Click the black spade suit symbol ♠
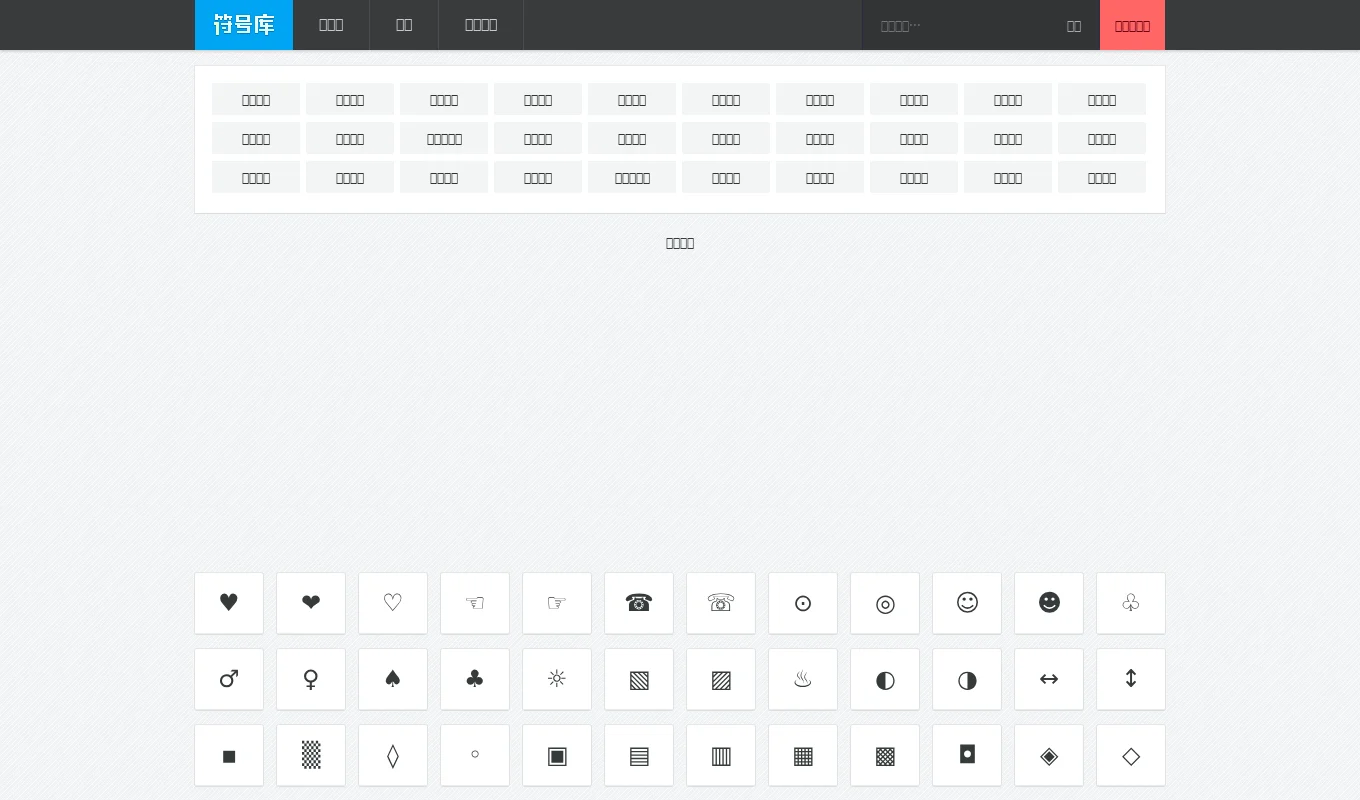The height and width of the screenshot is (800, 1360). tap(393, 679)
